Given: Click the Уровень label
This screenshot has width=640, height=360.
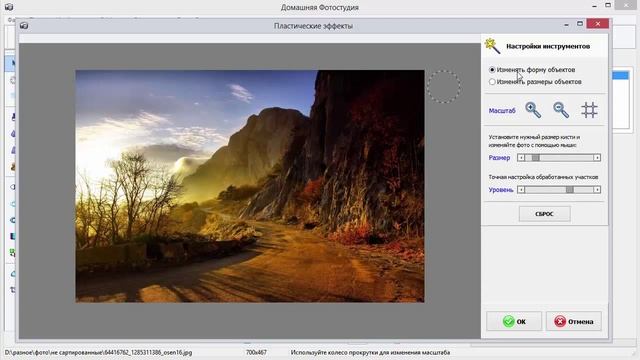Looking at the screenshot, I should click(501, 190).
